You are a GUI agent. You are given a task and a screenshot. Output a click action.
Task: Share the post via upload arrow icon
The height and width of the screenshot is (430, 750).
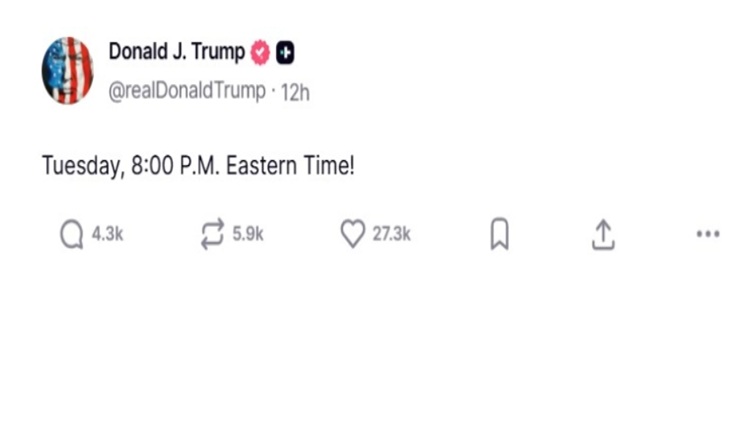pyautogui.click(x=602, y=235)
